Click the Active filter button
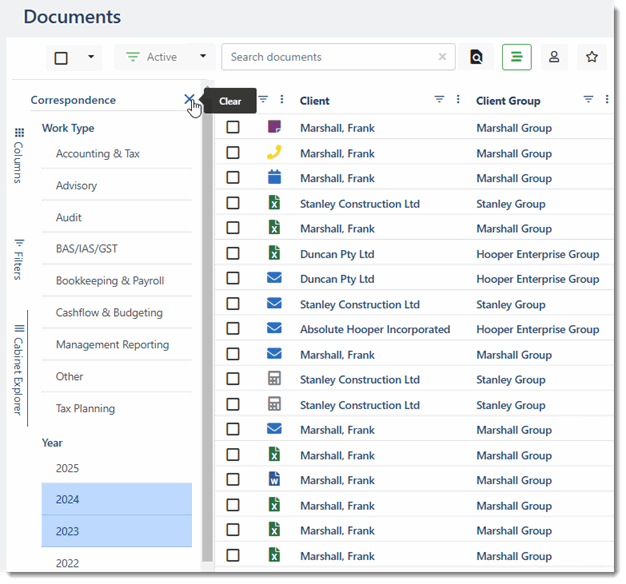 152,57
